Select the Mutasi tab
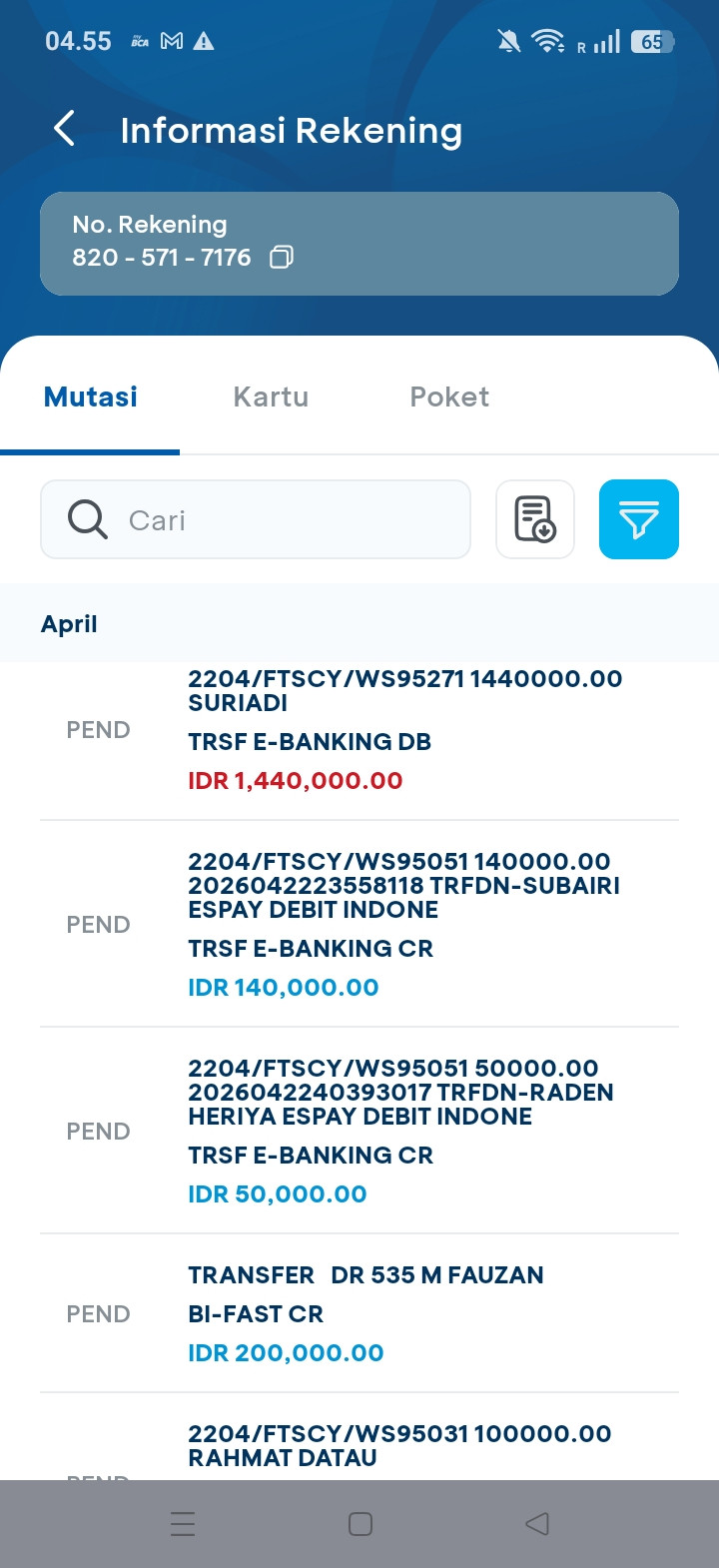719x1568 pixels. tap(91, 396)
